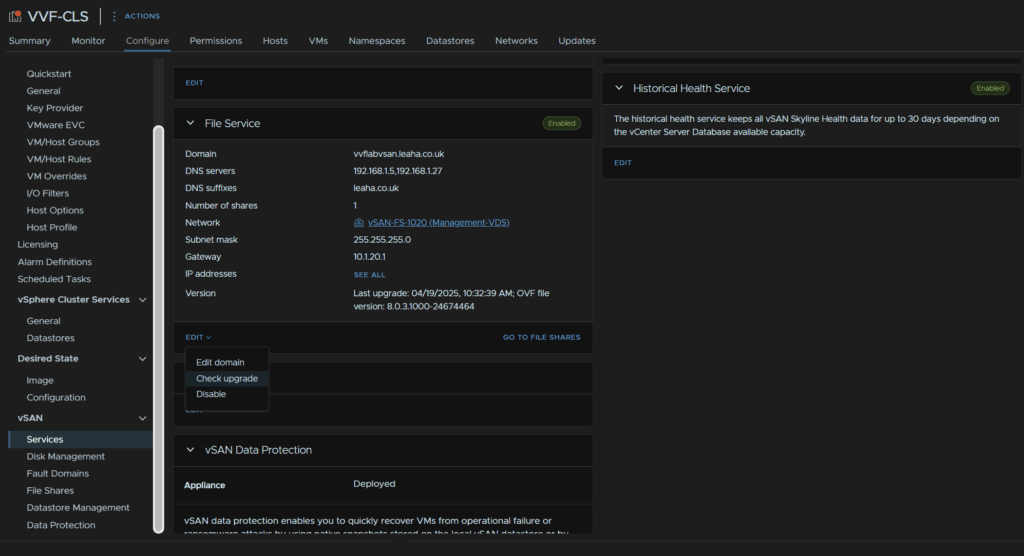Click the gateway value 10.1.20.1

[x=370, y=257]
